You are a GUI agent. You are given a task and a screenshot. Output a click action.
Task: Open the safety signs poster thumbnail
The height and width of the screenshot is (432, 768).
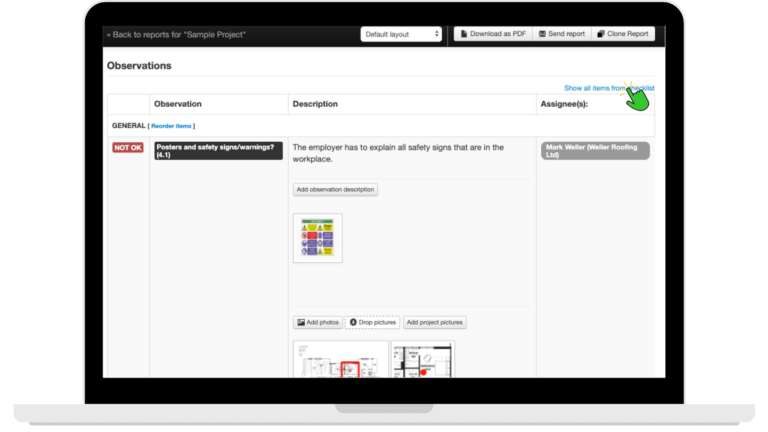[x=317, y=238]
